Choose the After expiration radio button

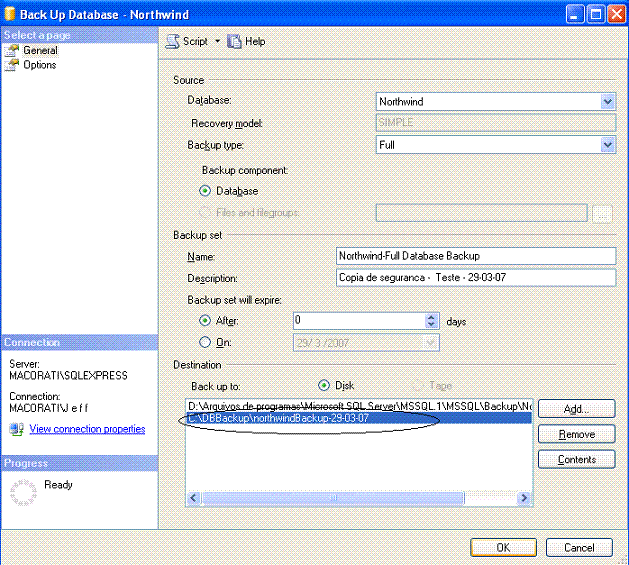pyautogui.click(x=205, y=321)
